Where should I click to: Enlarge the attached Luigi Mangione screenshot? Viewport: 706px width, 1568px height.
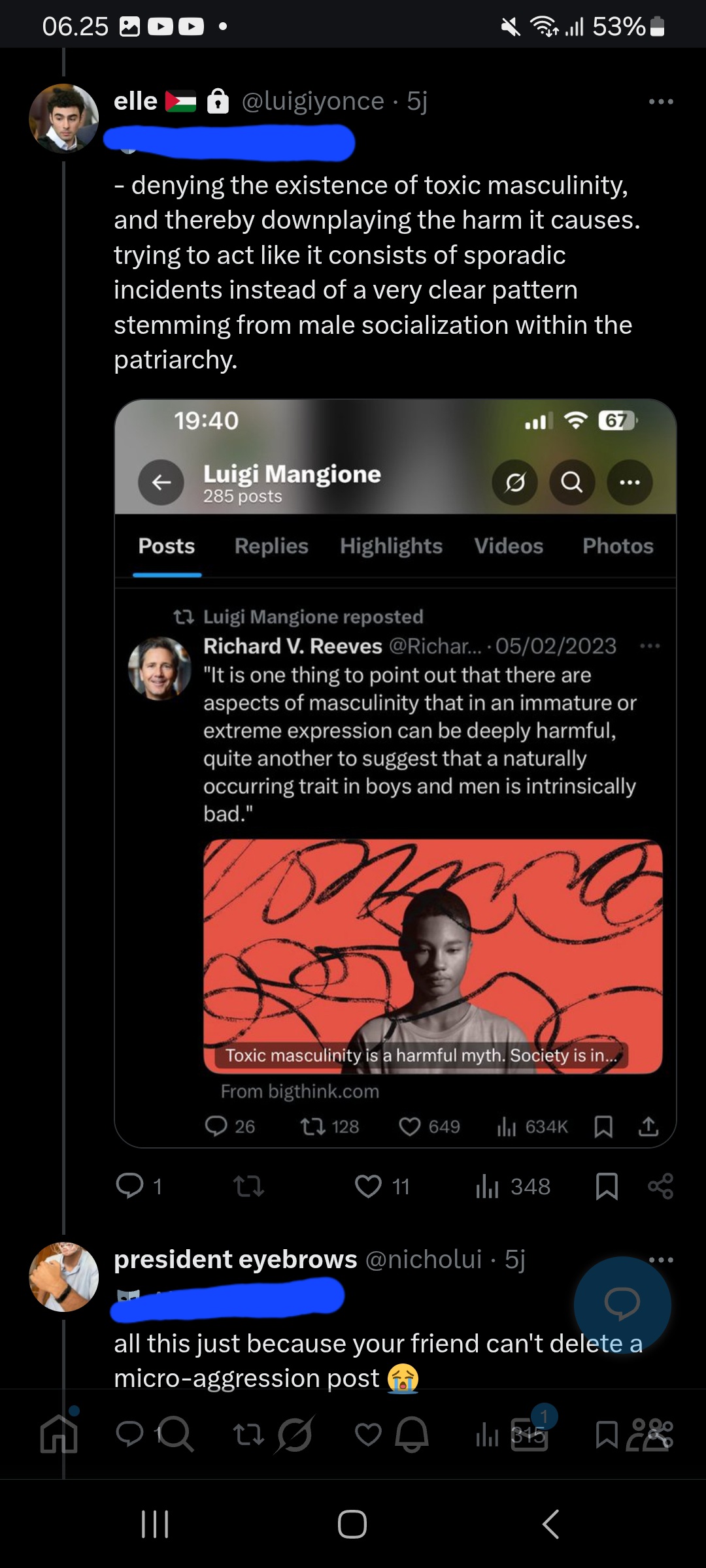[x=395, y=773]
